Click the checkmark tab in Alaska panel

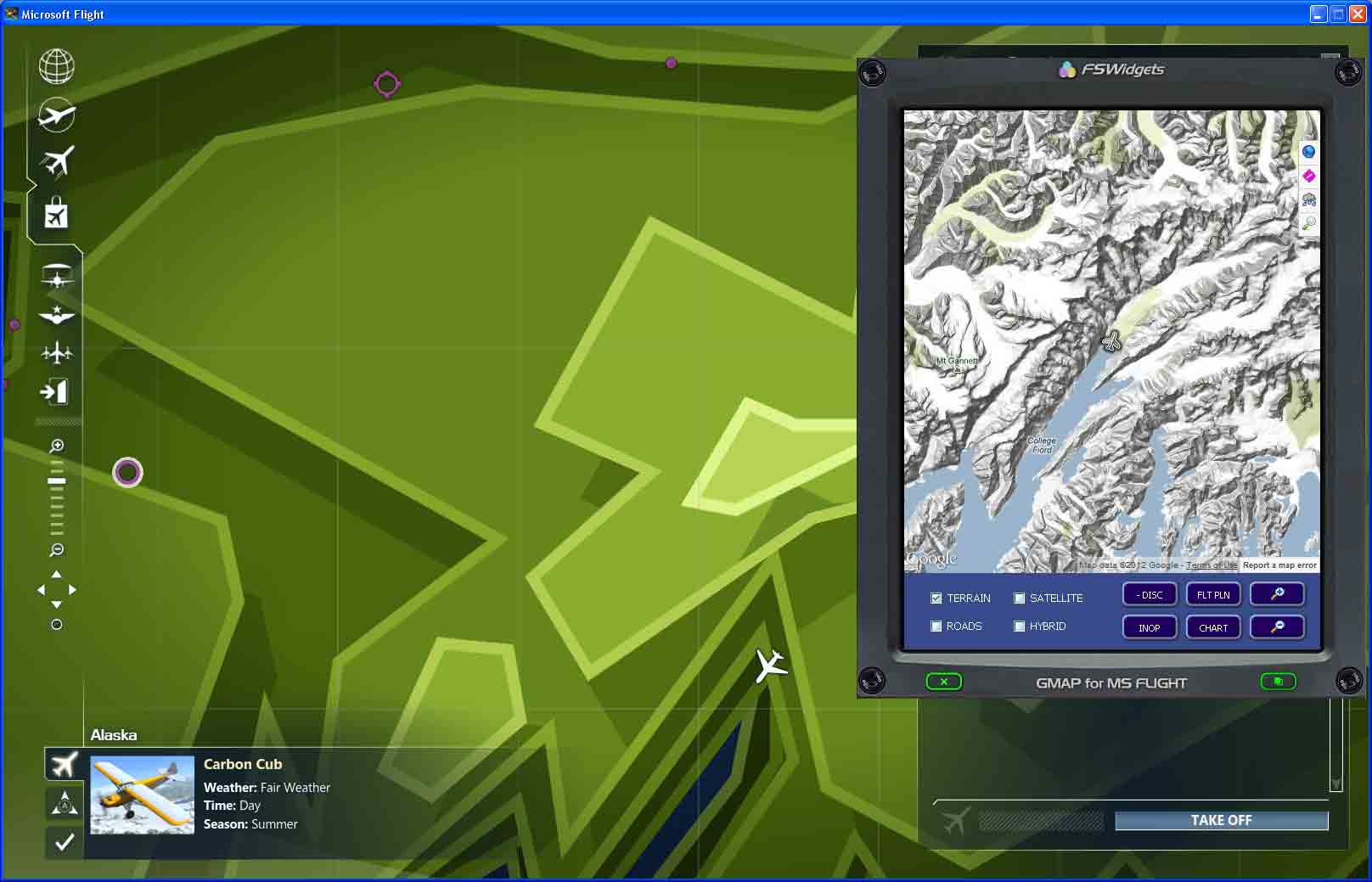pyautogui.click(x=65, y=842)
